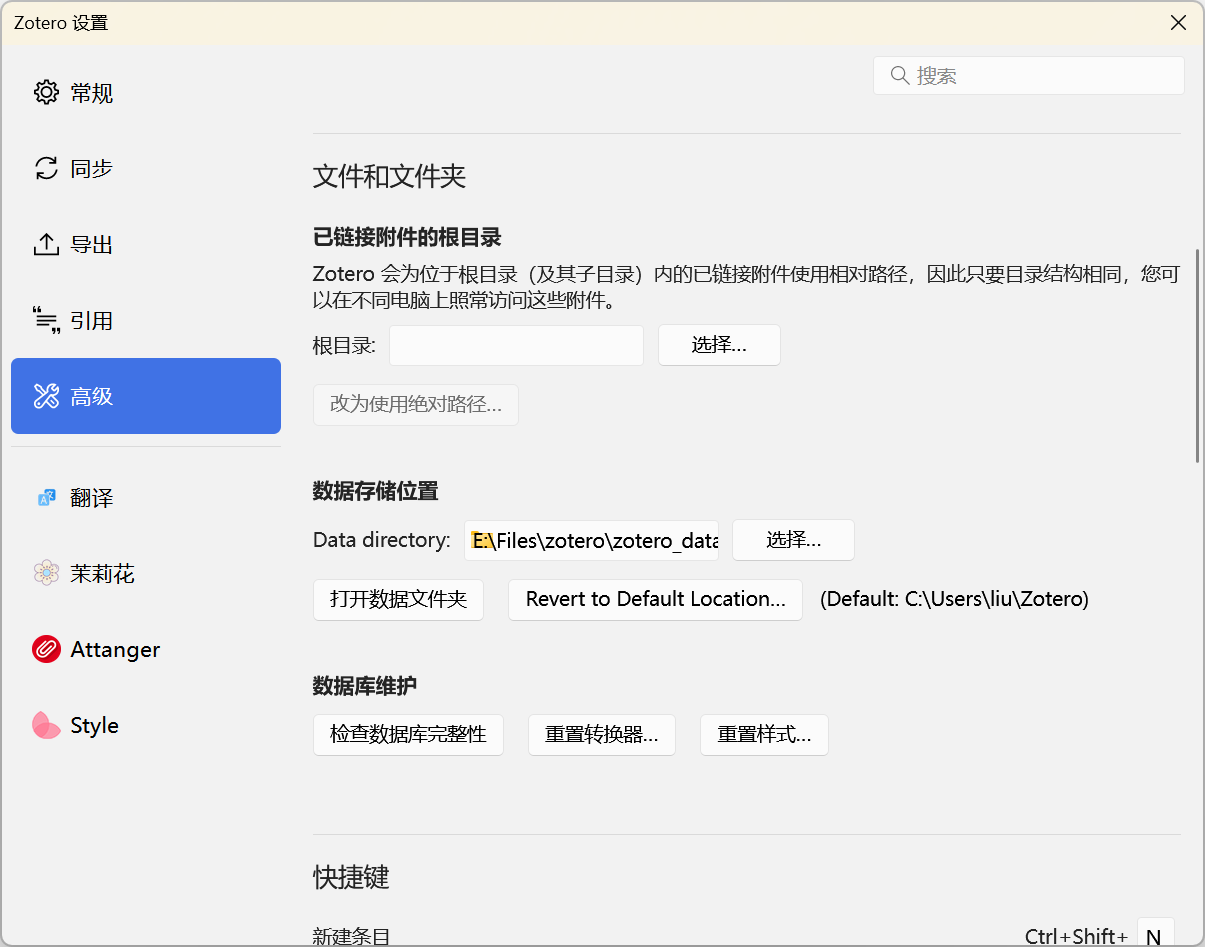Click Revert to Default Location button
The width and height of the screenshot is (1205, 947).
tap(655, 599)
